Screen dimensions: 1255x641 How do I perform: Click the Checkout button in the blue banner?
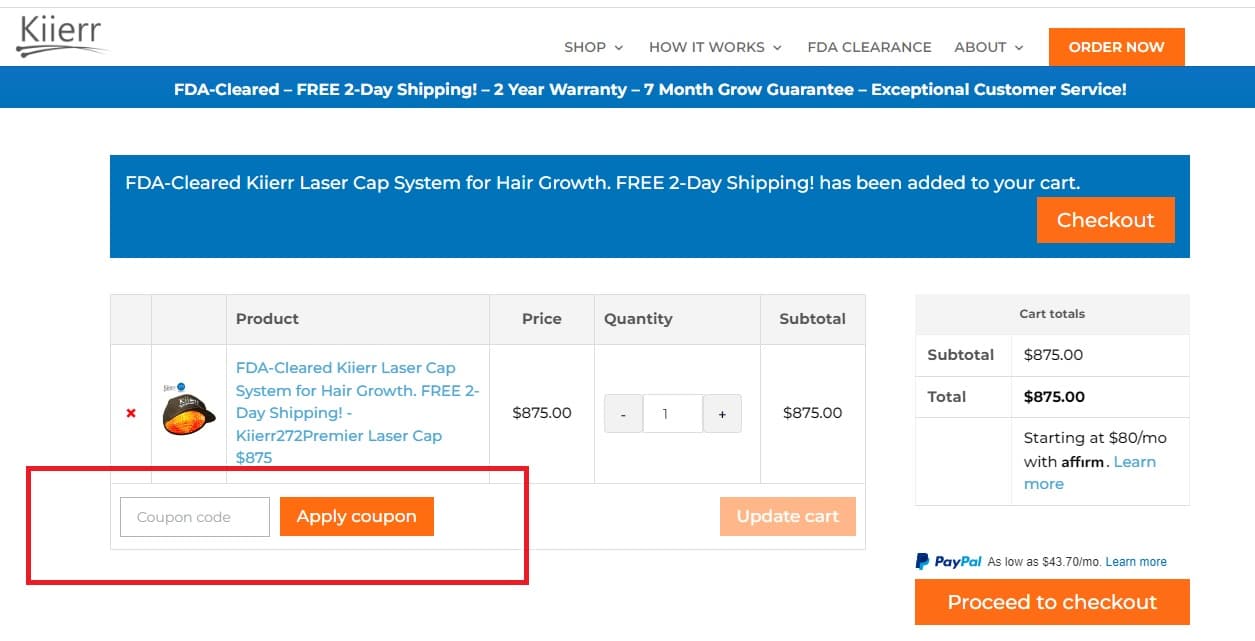click(1105, 219)
